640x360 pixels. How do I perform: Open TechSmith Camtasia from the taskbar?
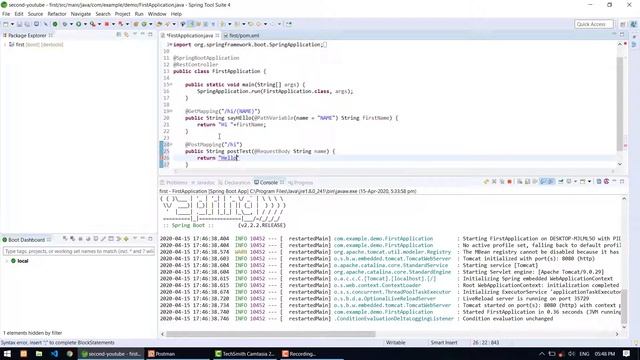click(245, 353)
